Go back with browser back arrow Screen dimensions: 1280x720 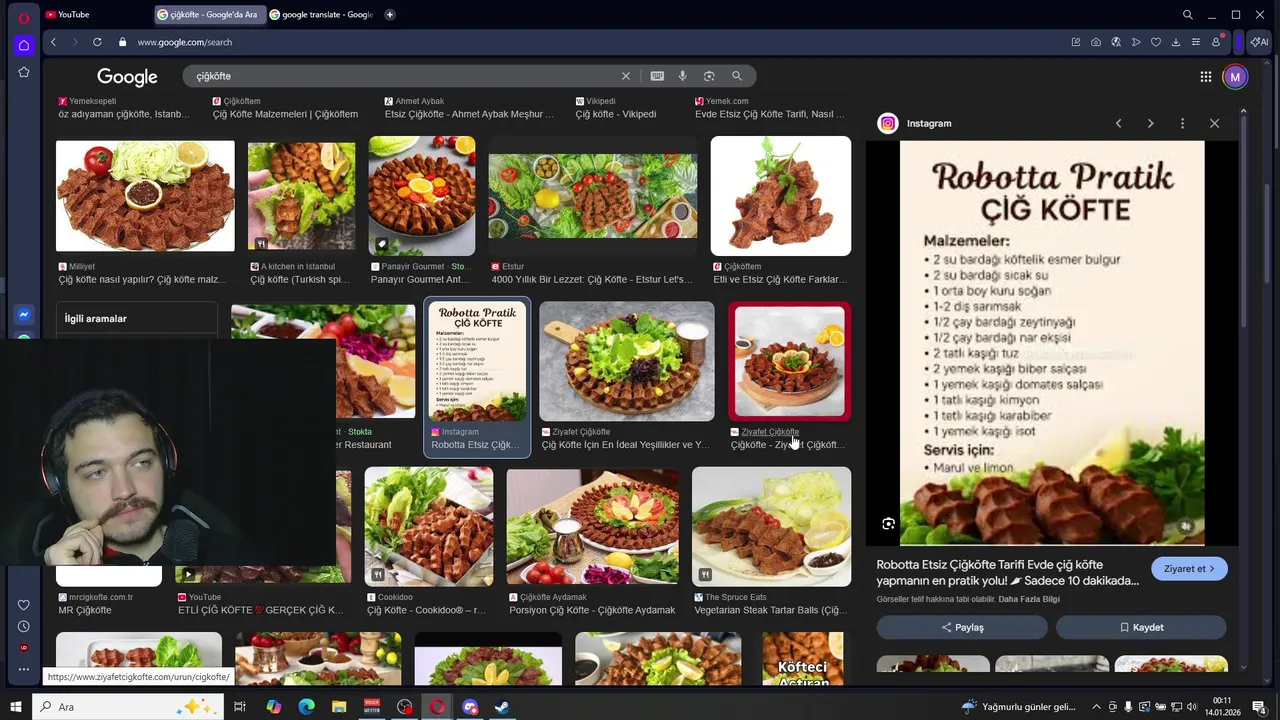[x=53, y=42]
